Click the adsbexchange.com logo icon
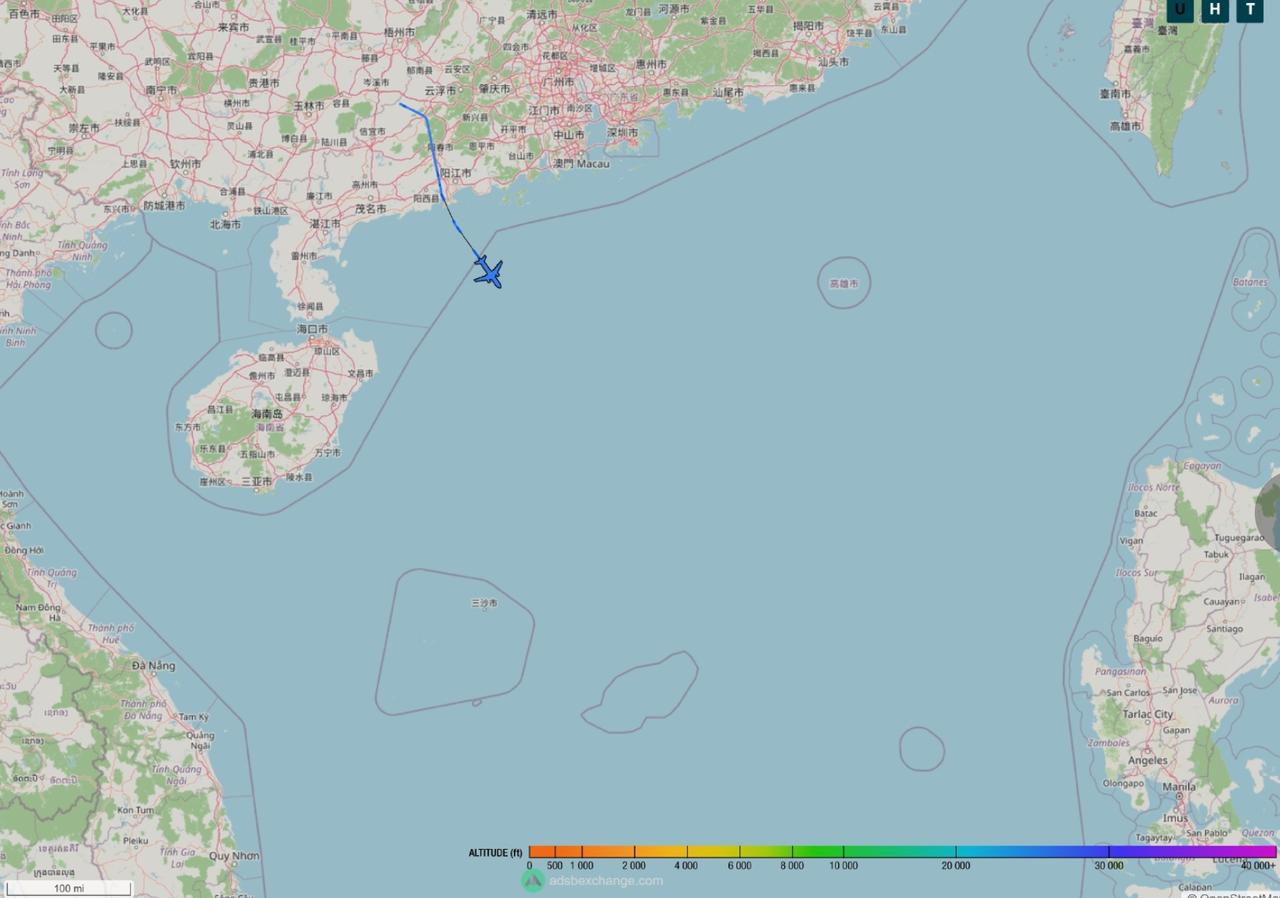Viewport: 1280px width, 898px height. tap(533, 880)
